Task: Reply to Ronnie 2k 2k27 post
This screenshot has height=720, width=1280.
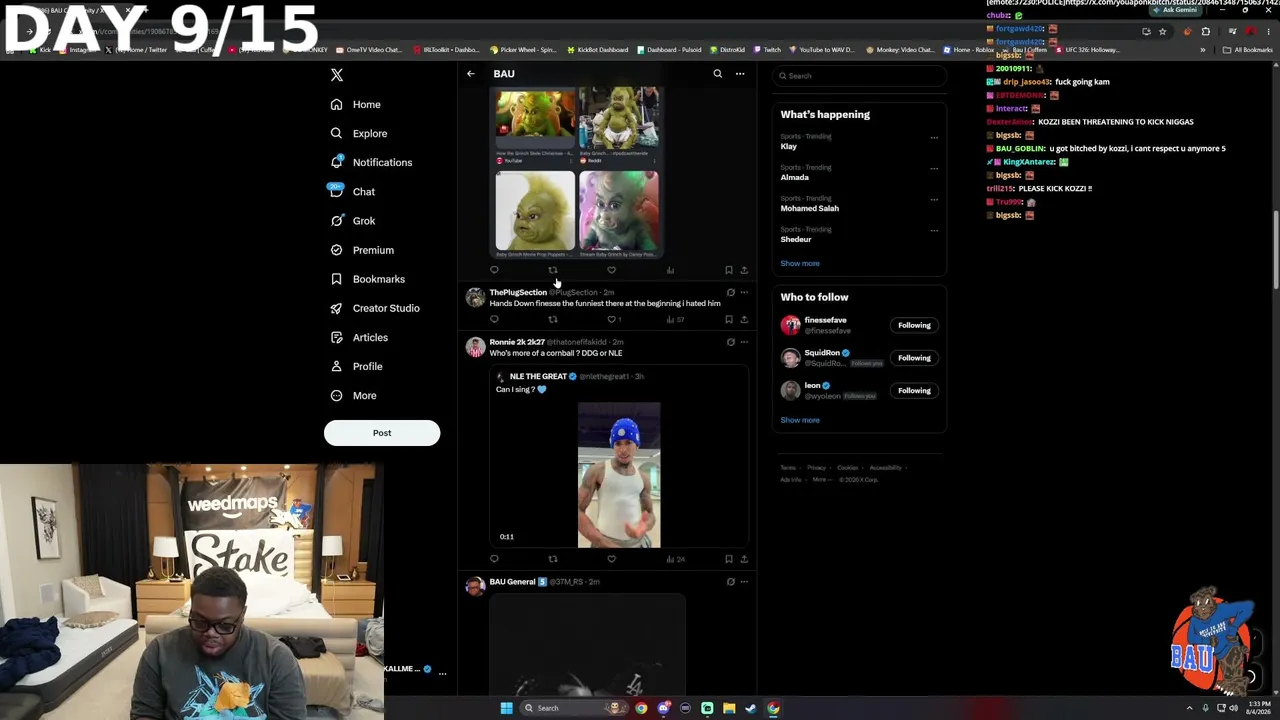Action: 494,559
